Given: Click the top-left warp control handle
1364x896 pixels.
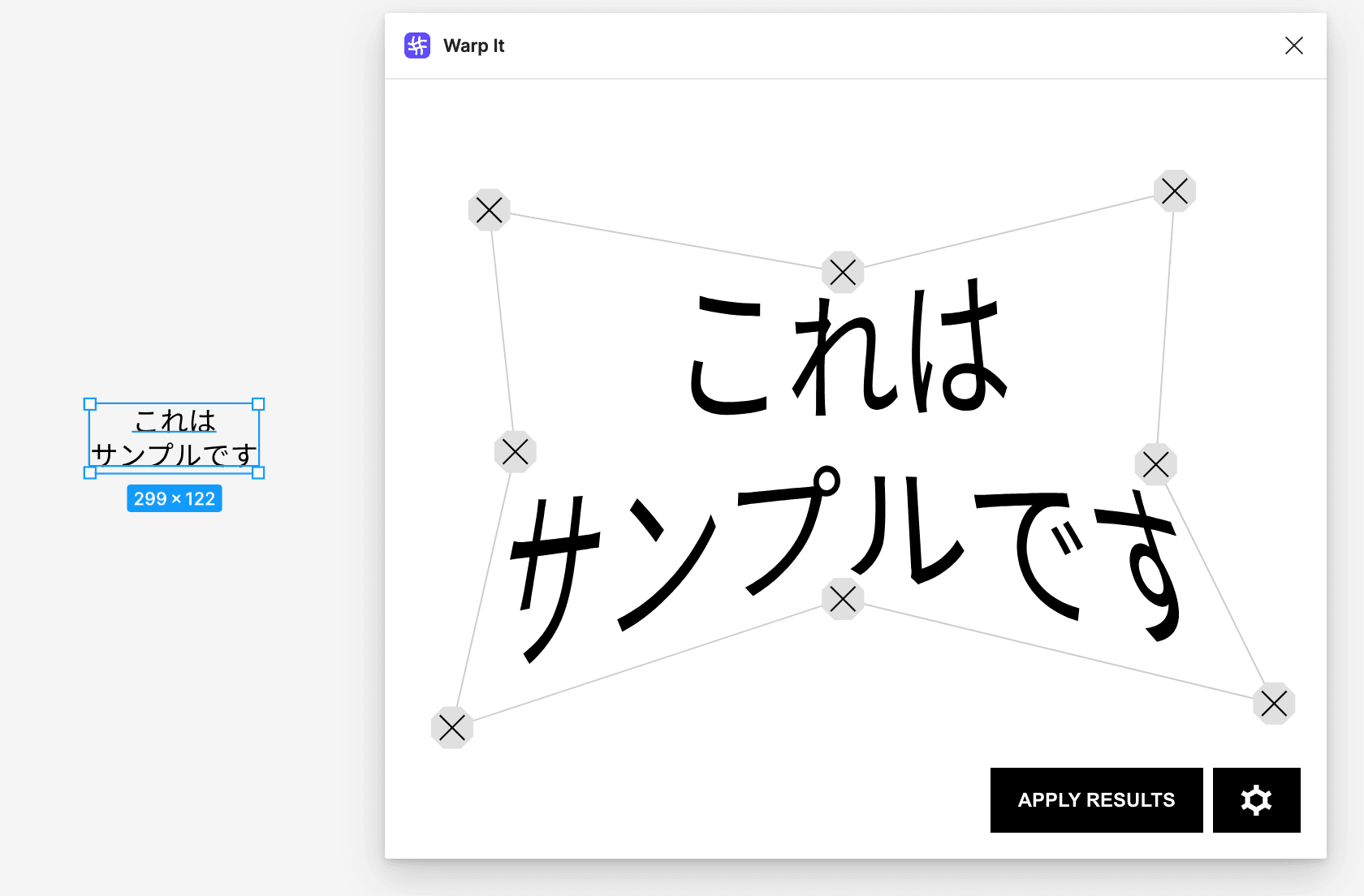Looking at the screenshot, I should point(490,209).
